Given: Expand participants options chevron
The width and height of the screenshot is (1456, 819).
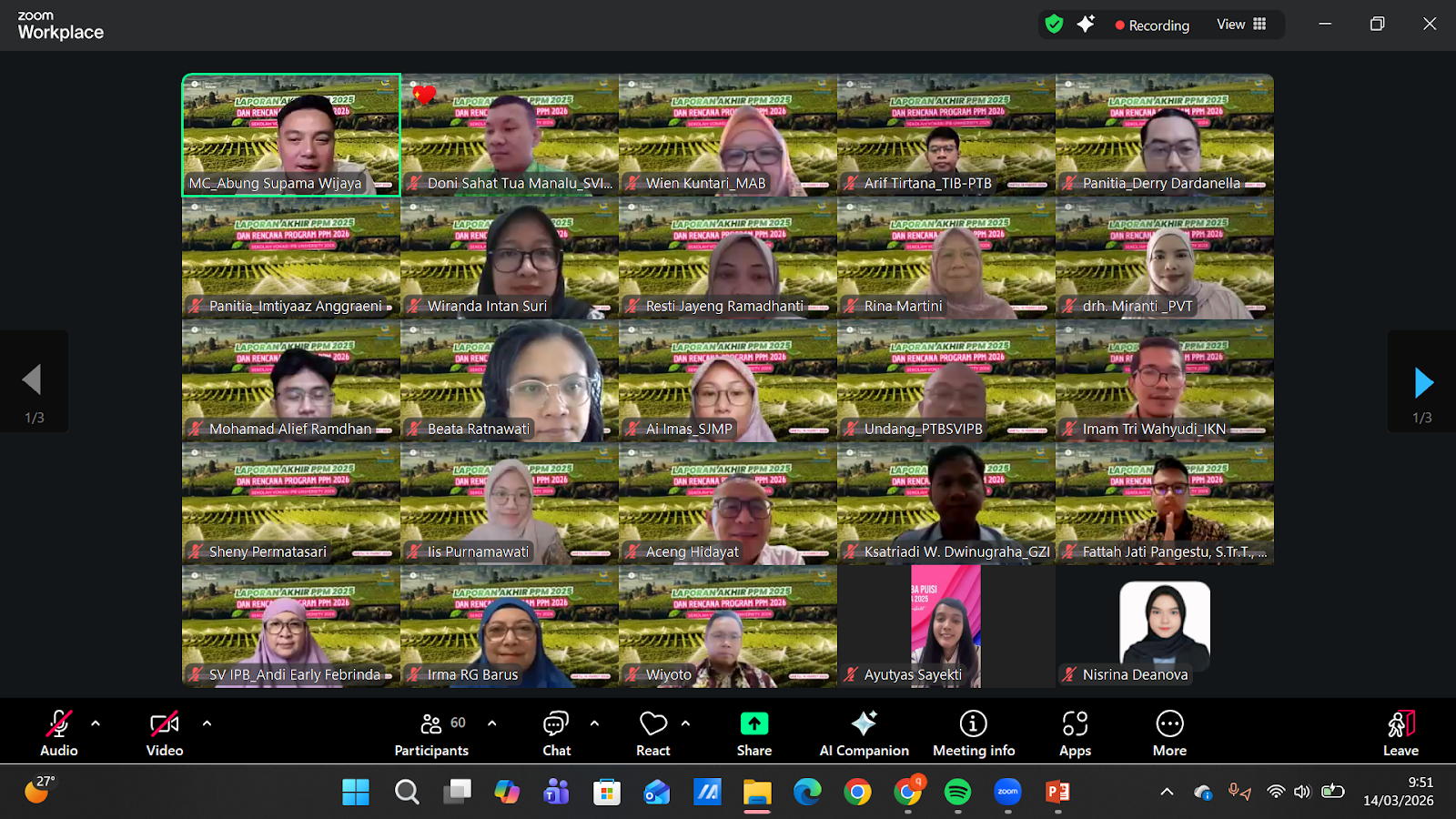Looking at the screenshot, I should click(492, 723).
